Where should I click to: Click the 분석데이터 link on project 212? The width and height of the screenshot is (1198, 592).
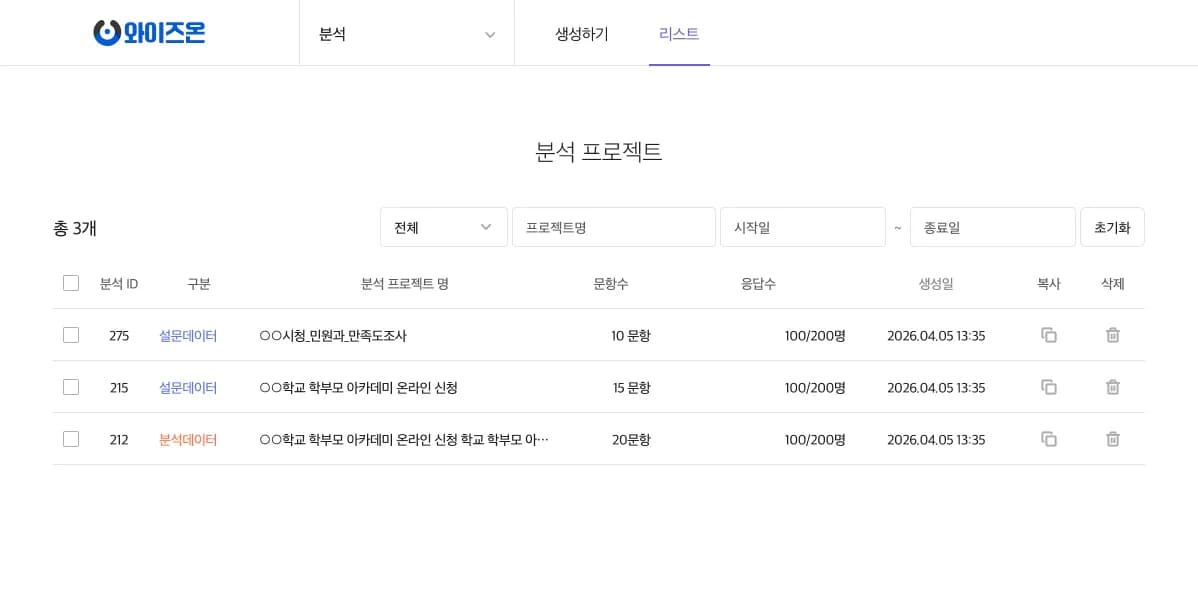188,439
